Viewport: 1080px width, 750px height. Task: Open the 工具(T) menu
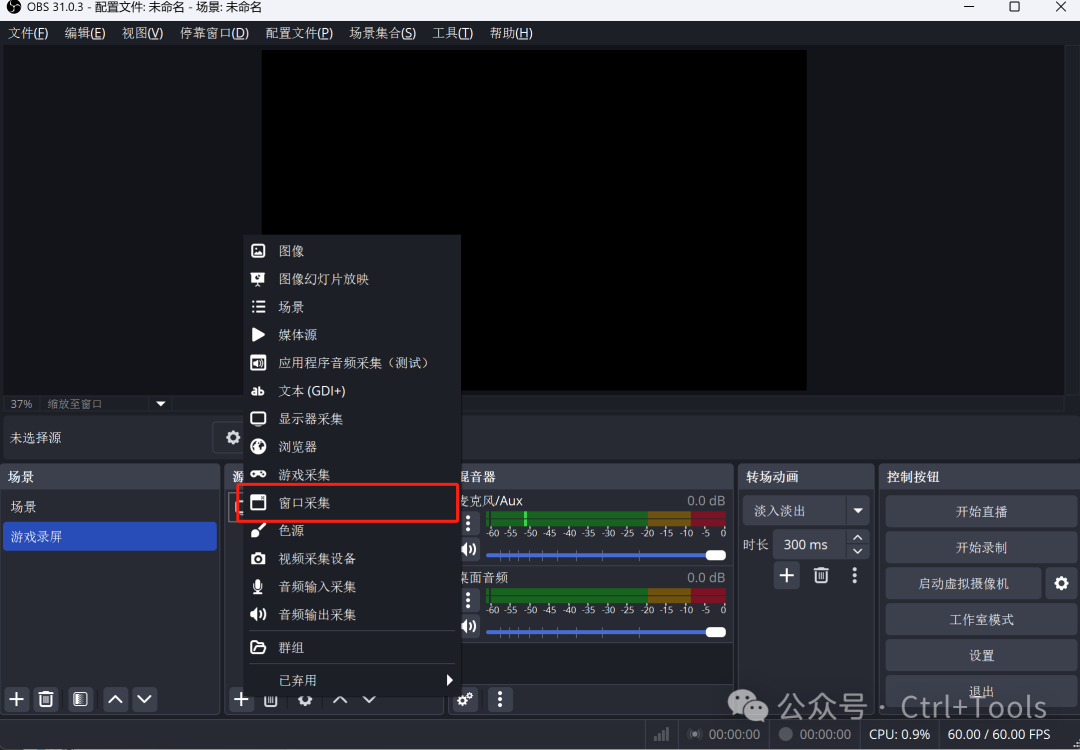(x=452, y=33)
